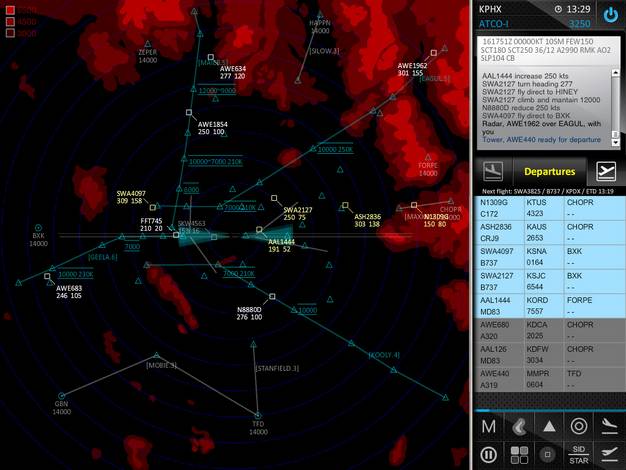
Task: Toggle the map mode M button
Action: [488, 426]
